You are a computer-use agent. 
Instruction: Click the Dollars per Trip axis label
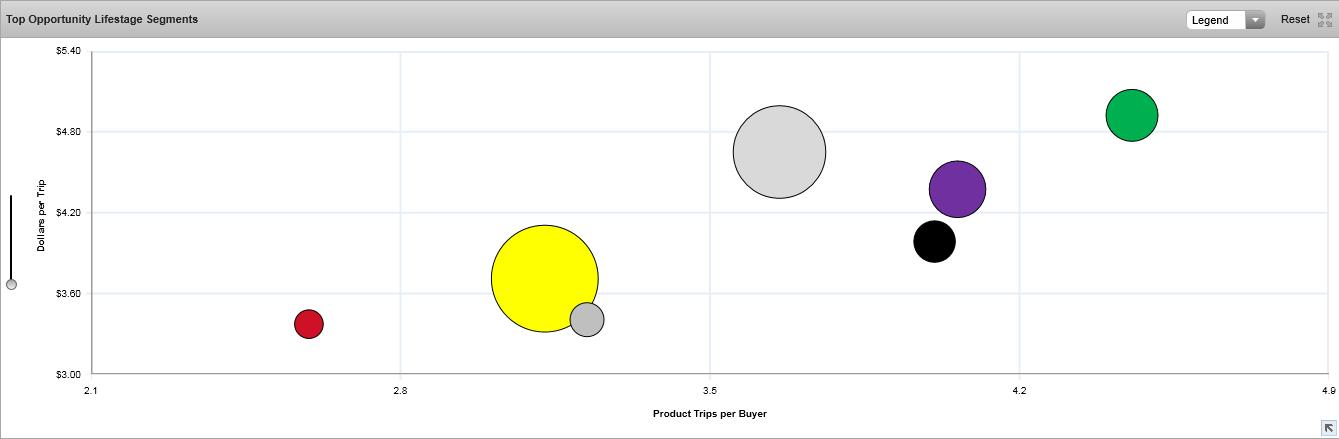click(41, 215)
